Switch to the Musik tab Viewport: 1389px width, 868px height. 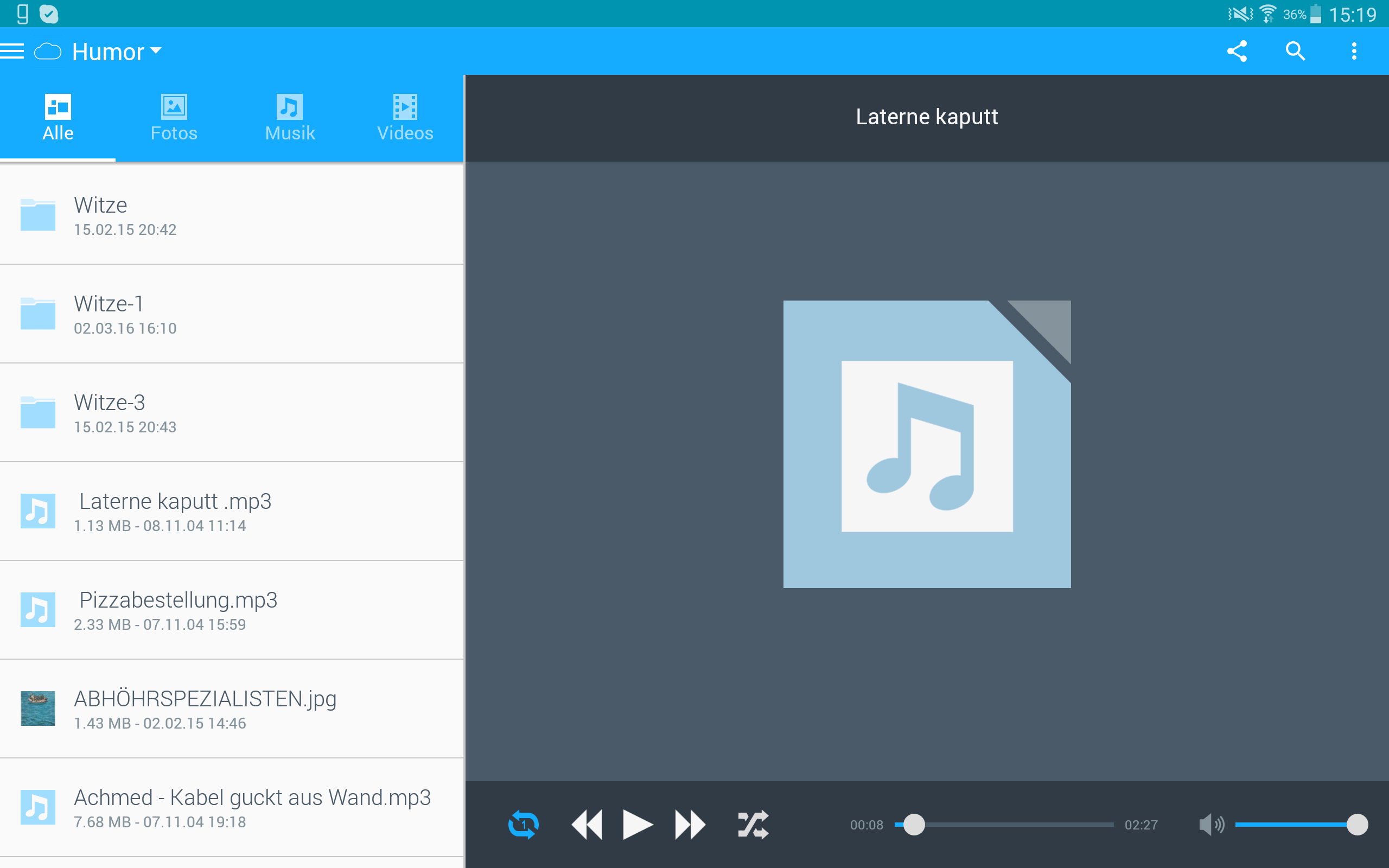290,118
